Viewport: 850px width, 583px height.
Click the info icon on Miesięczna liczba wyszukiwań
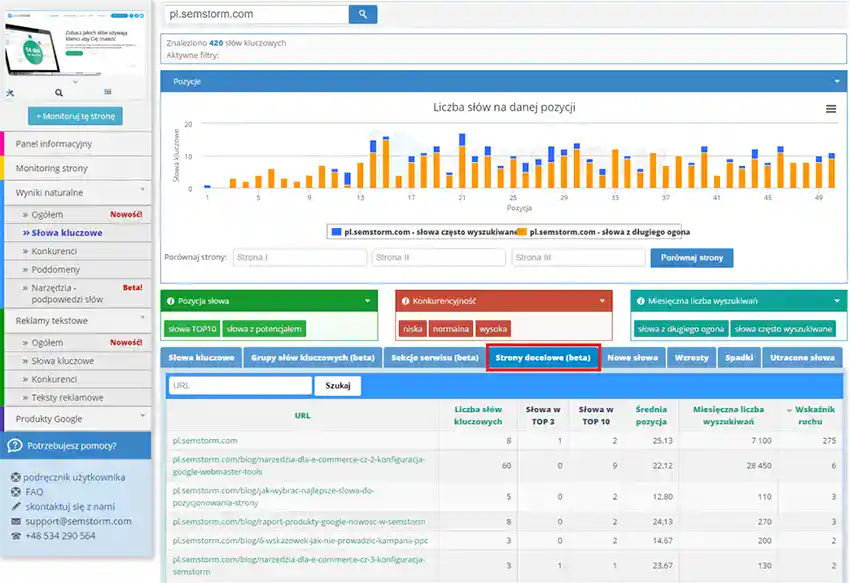click(641, 301)
